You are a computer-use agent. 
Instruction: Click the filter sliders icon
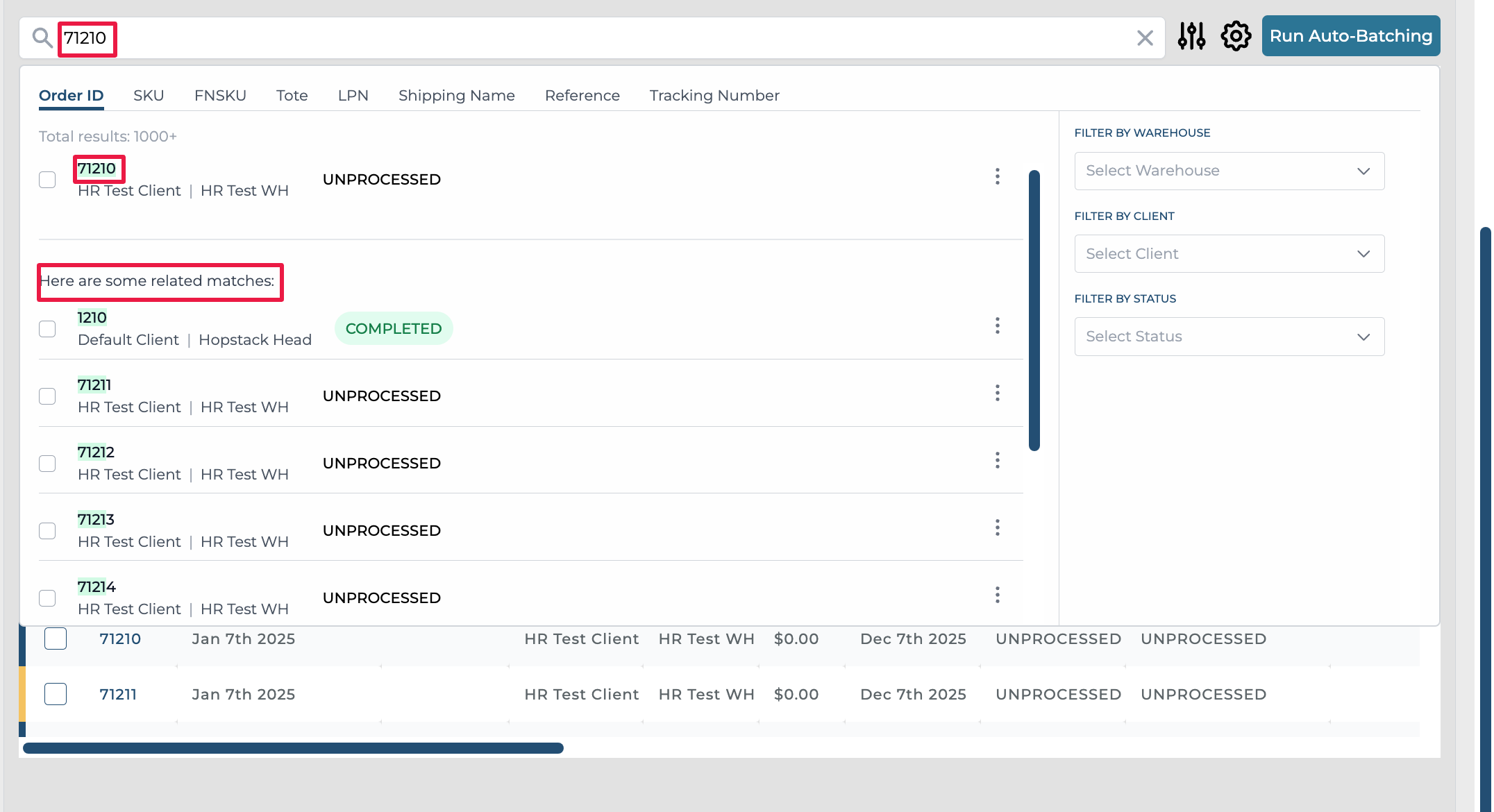point(1191,36)
